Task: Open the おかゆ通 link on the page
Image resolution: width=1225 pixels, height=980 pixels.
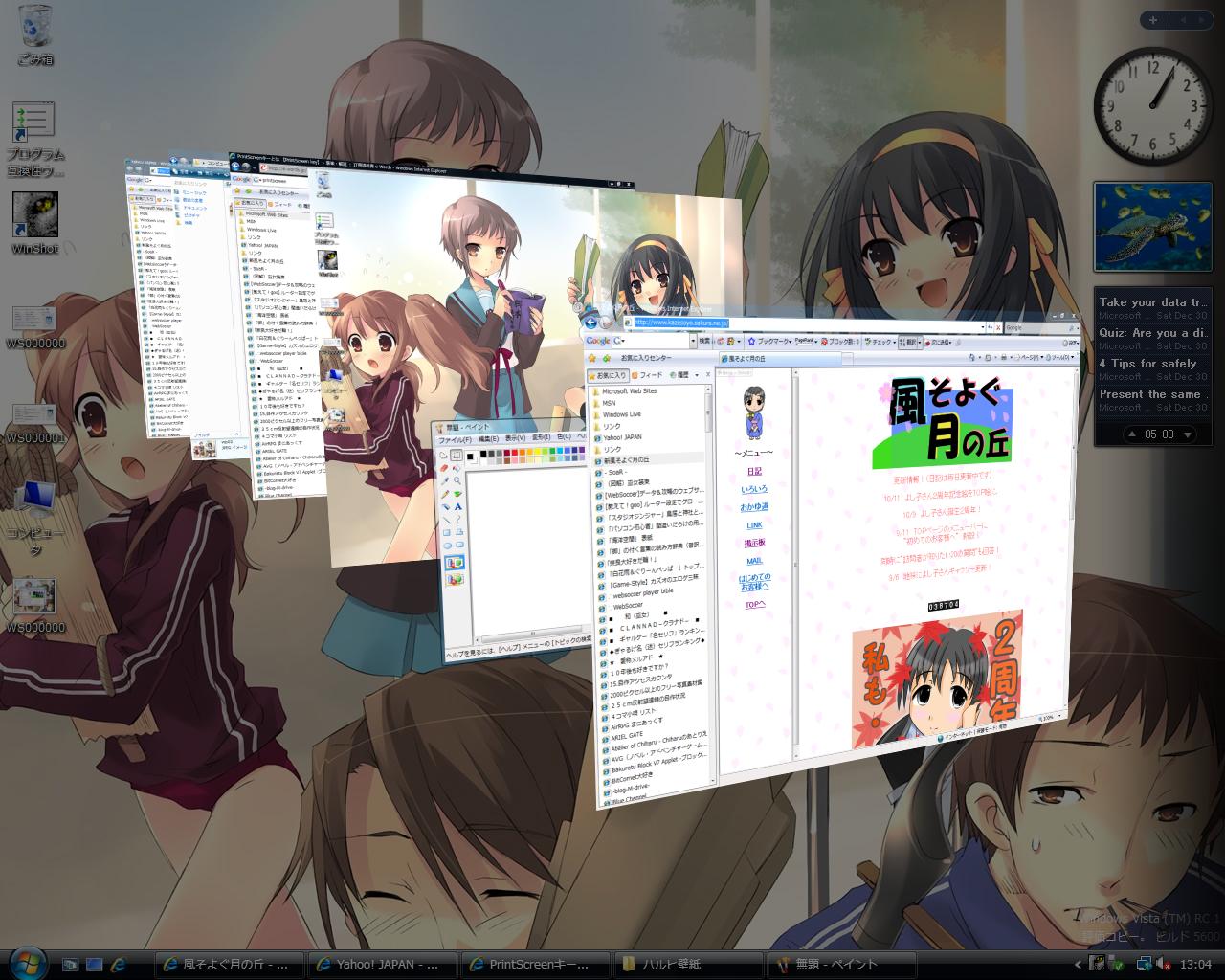Action: point(754,506)
